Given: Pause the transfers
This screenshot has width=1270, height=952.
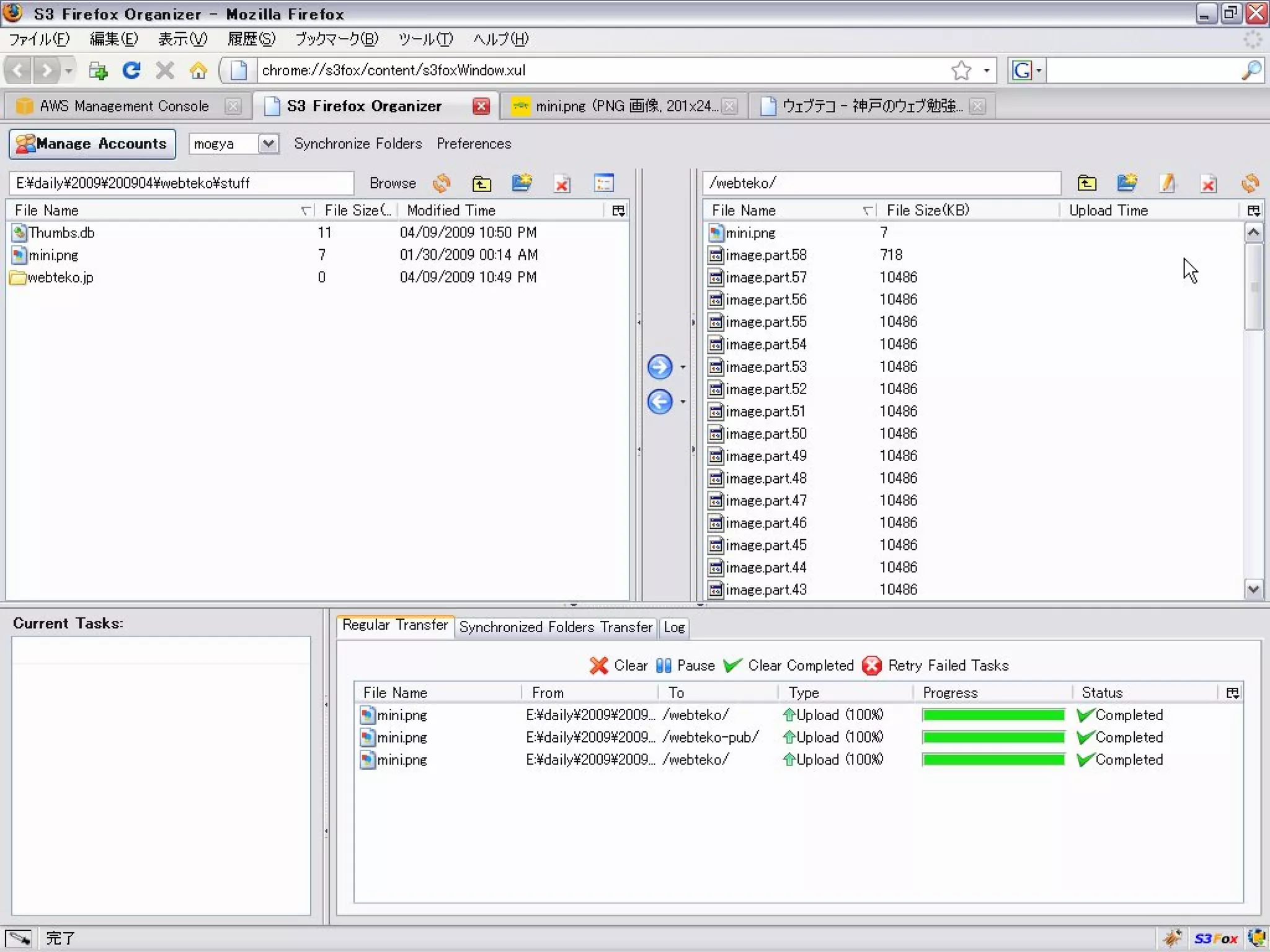Looking at the screenshot, I should tap(685, 666).
